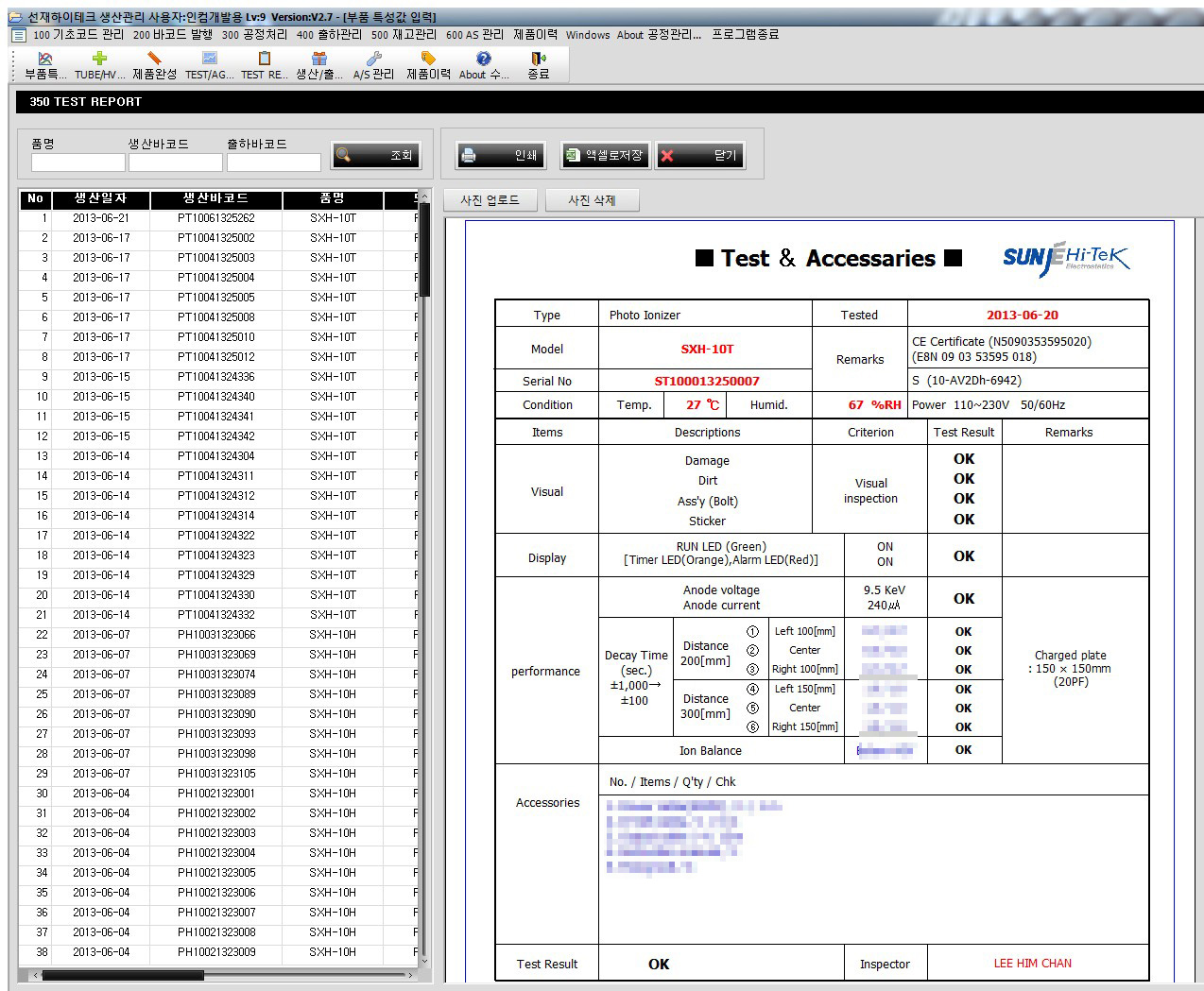
Task: Open the 제품이력 menu bar item
Action: (535, 35)
